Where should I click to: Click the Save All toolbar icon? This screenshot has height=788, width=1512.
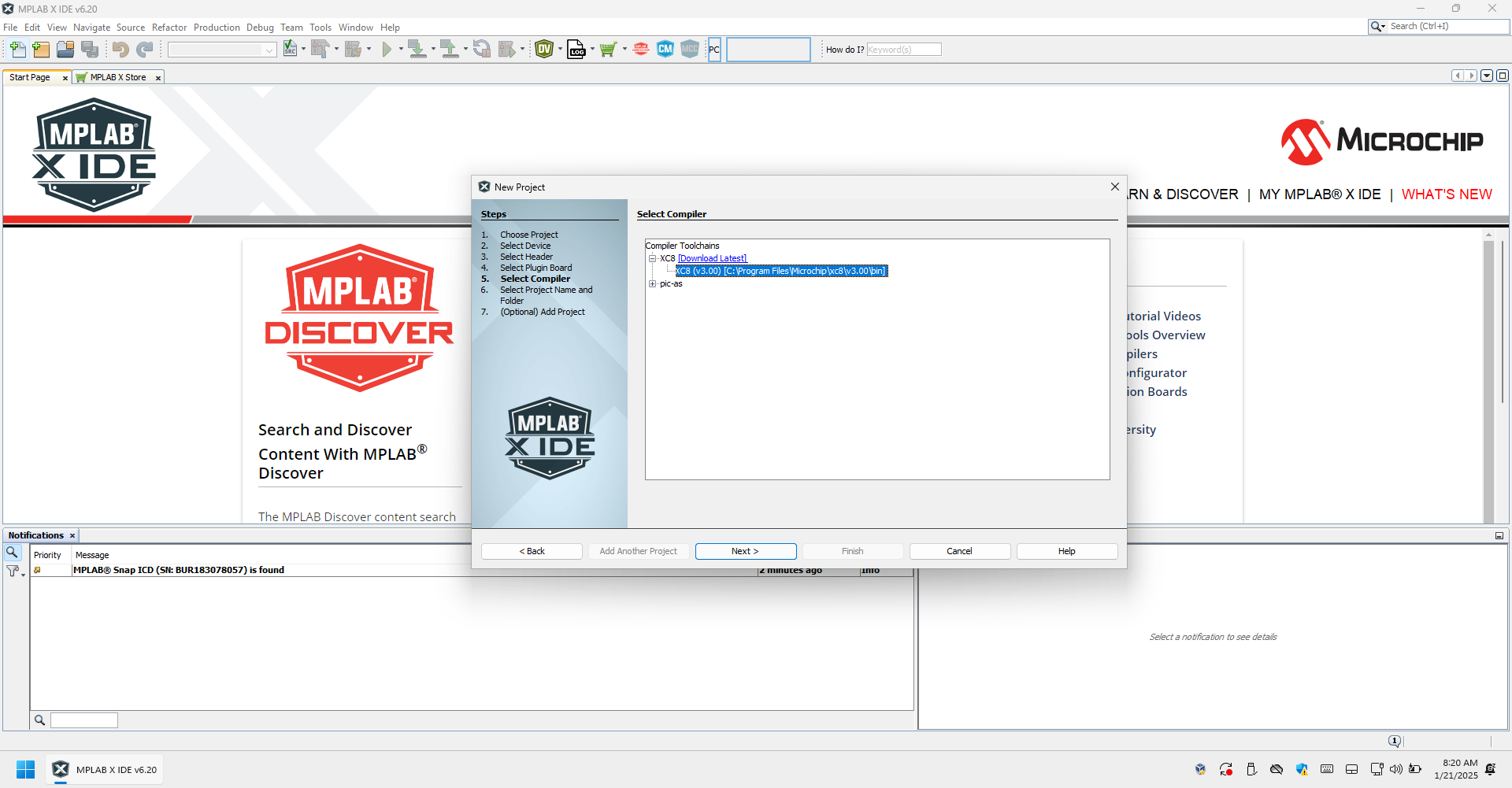click(x=91, y=50)
